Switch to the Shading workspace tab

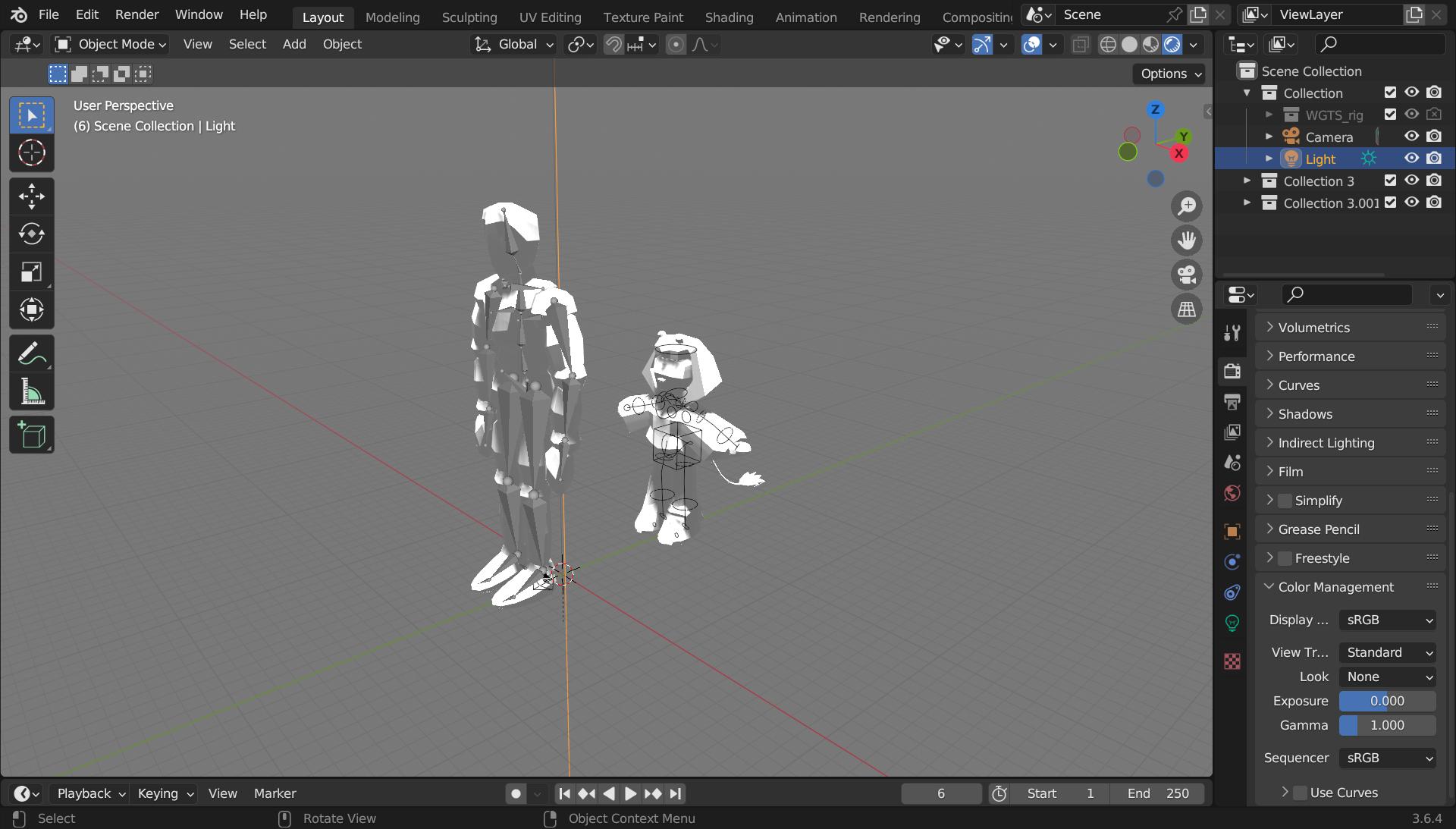click(729, 17)
